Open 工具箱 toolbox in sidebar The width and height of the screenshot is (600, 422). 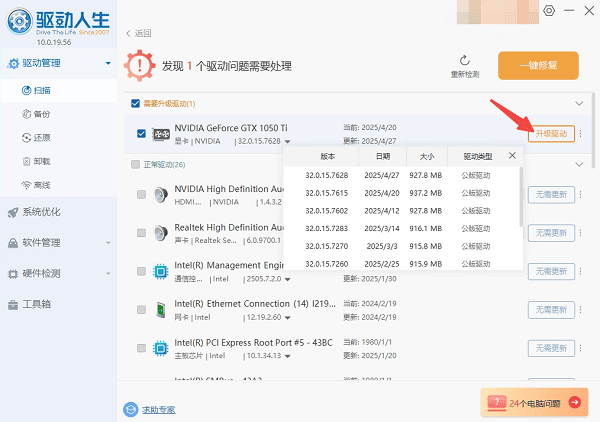point(36,304)
